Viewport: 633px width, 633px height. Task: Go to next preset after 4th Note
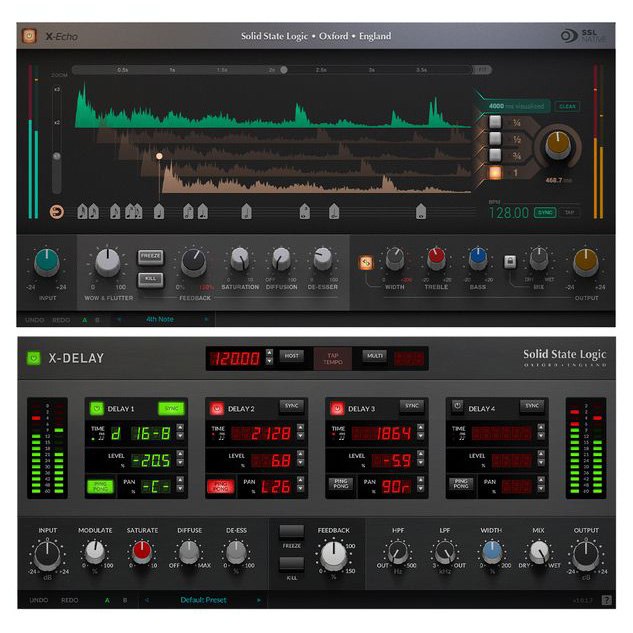point(206,319)
